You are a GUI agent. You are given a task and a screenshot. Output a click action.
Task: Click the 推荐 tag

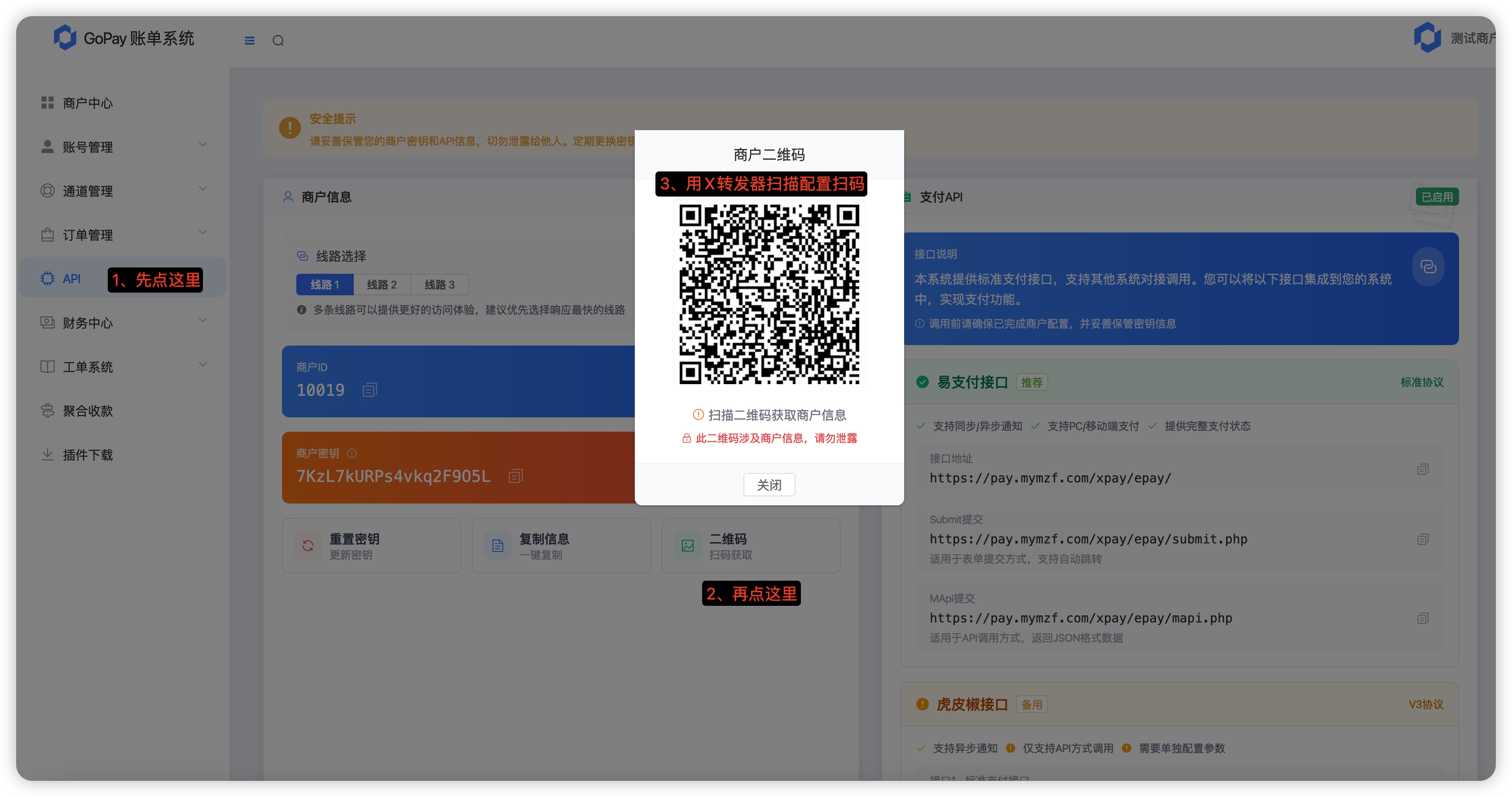[x=1032, y=383]
